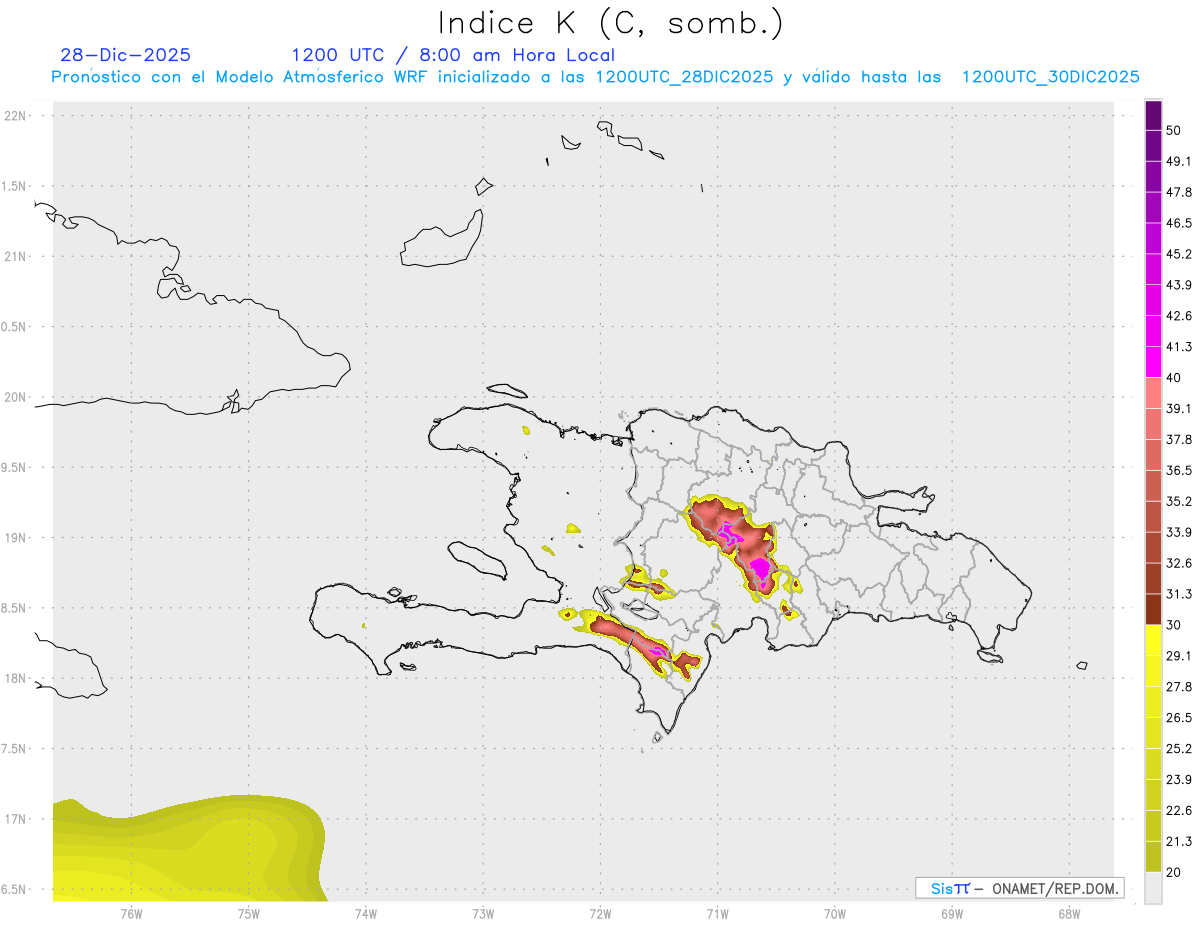Click the legend value '33.9'
Viewport: 1200px width, 927px height.
point(1179,532)
